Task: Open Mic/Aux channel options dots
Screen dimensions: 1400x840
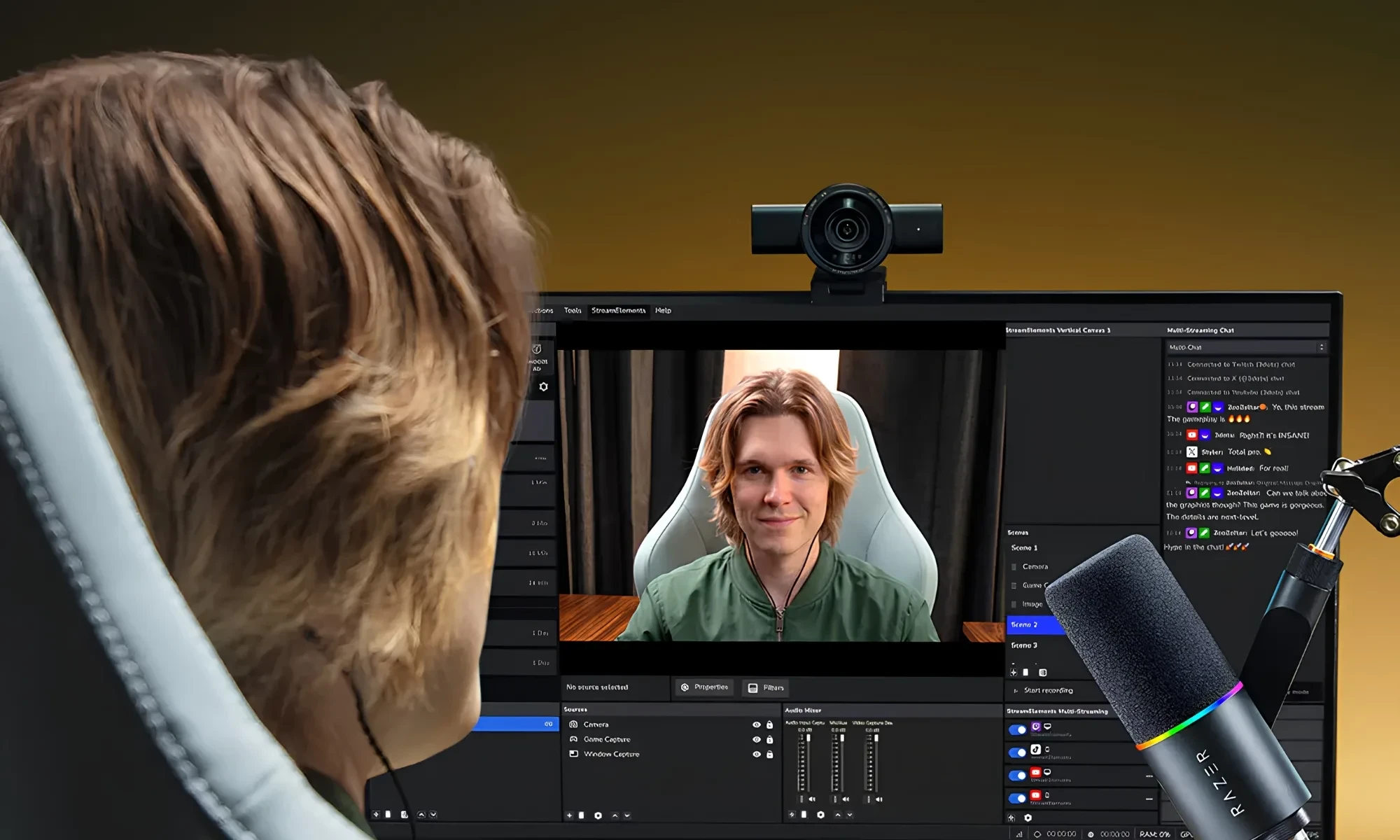Action: (835, 799)
